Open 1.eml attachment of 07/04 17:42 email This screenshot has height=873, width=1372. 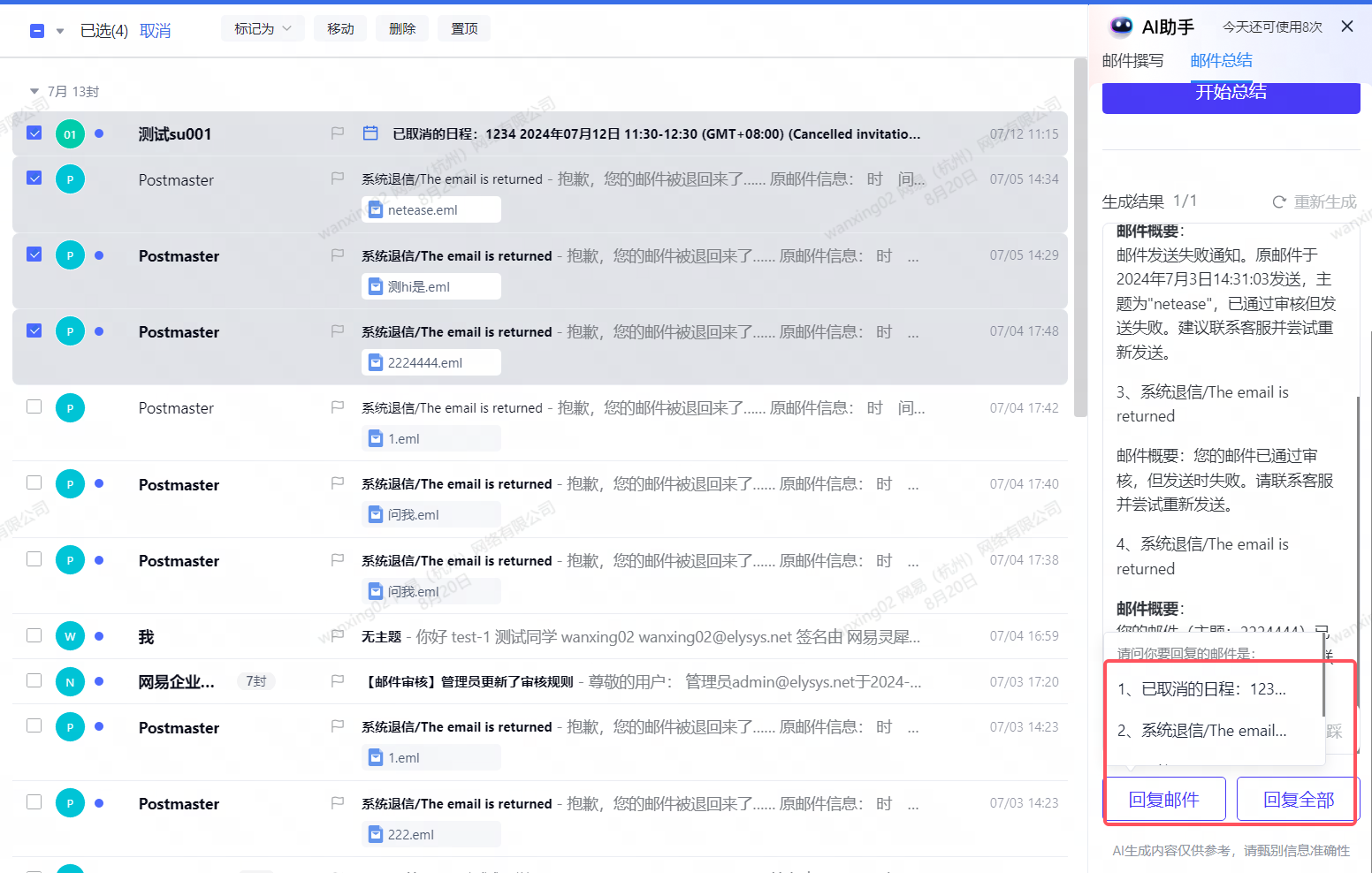431,438
